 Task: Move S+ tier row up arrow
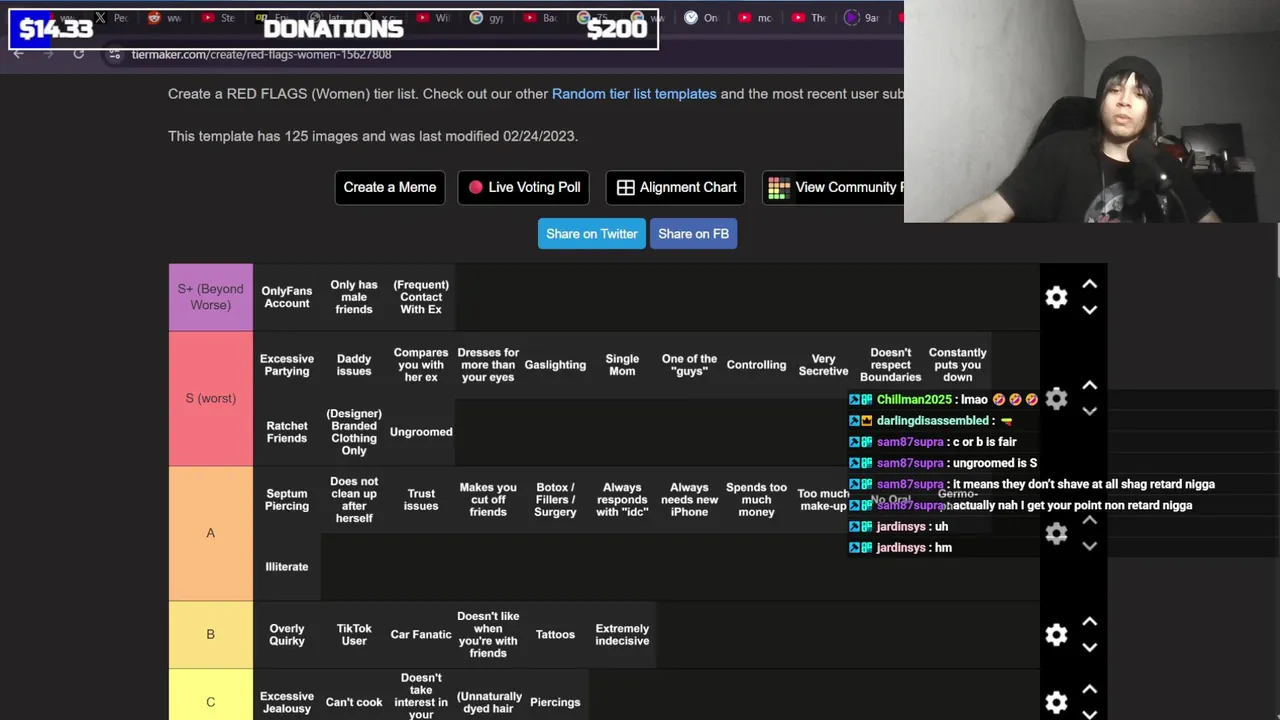[1090, 285]
